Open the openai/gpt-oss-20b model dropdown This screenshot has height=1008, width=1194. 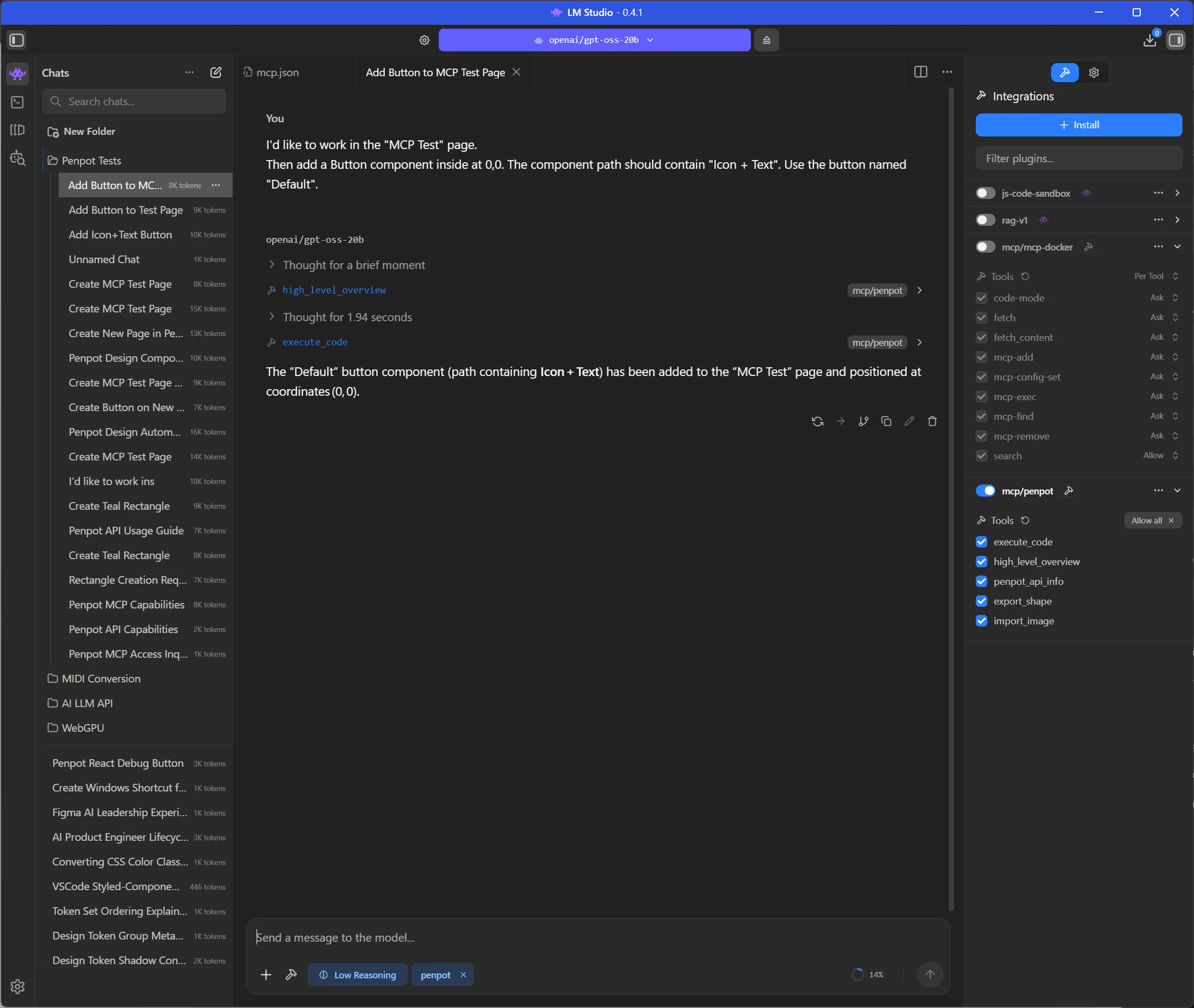[594, 40]
